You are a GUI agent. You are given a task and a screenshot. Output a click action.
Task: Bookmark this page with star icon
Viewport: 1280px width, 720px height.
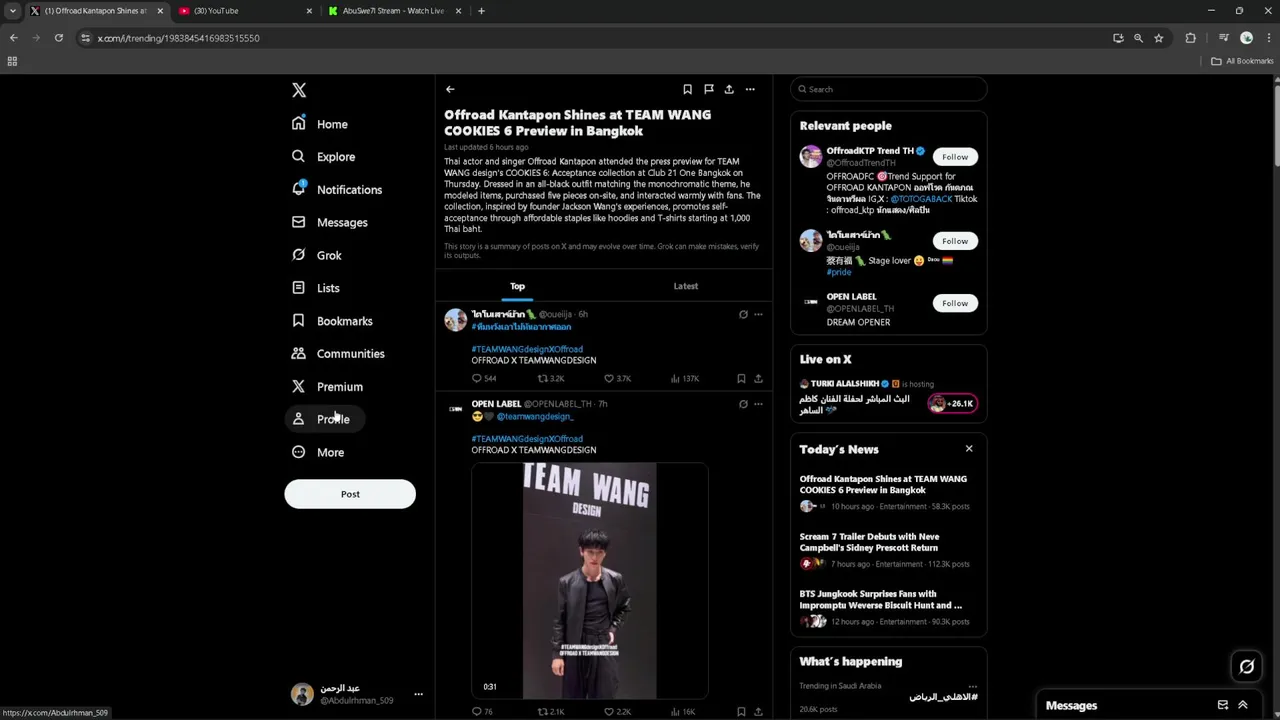click(x=1159, y=38)
